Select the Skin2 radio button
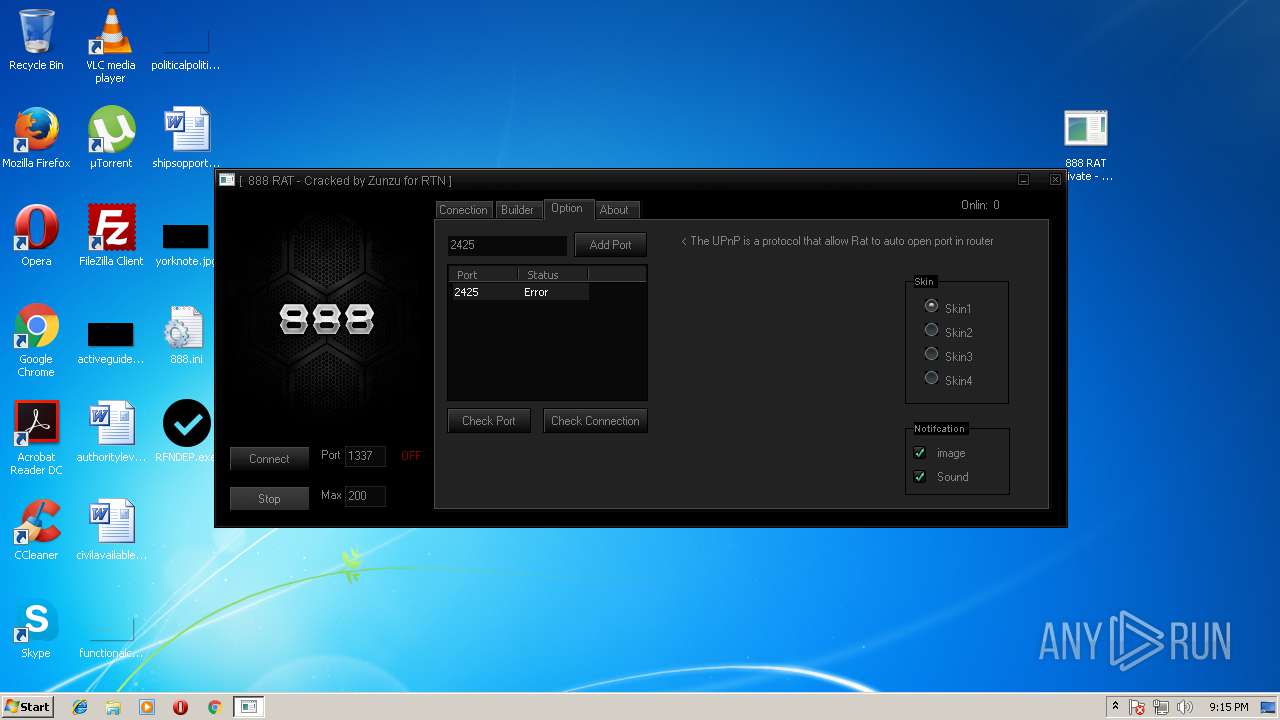The image size is (1280, 720). 931,330
